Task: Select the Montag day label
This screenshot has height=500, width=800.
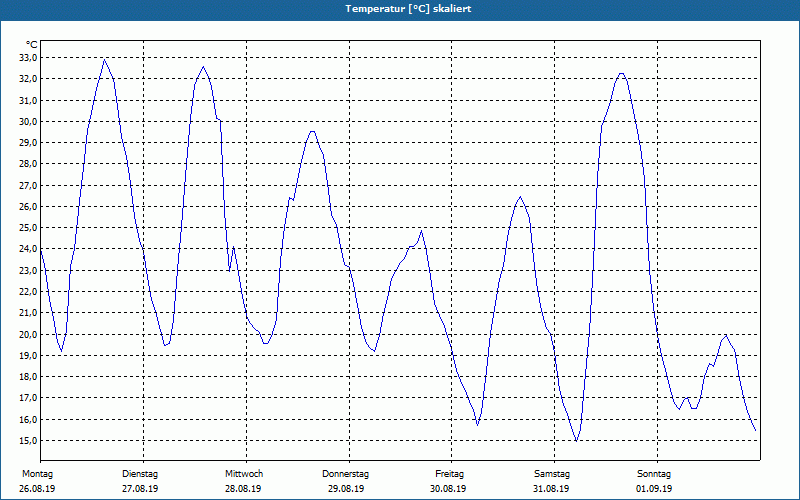Action: (37, 474)
